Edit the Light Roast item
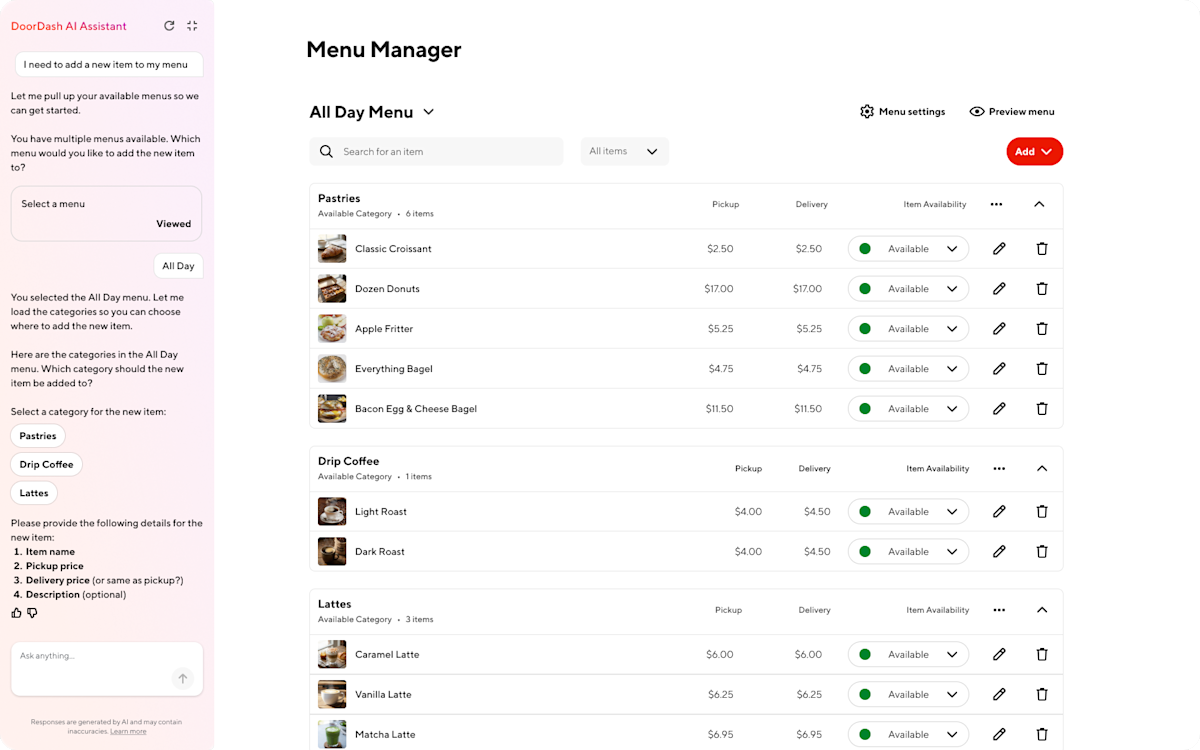 pyautogui.click(x=999, y=511)
